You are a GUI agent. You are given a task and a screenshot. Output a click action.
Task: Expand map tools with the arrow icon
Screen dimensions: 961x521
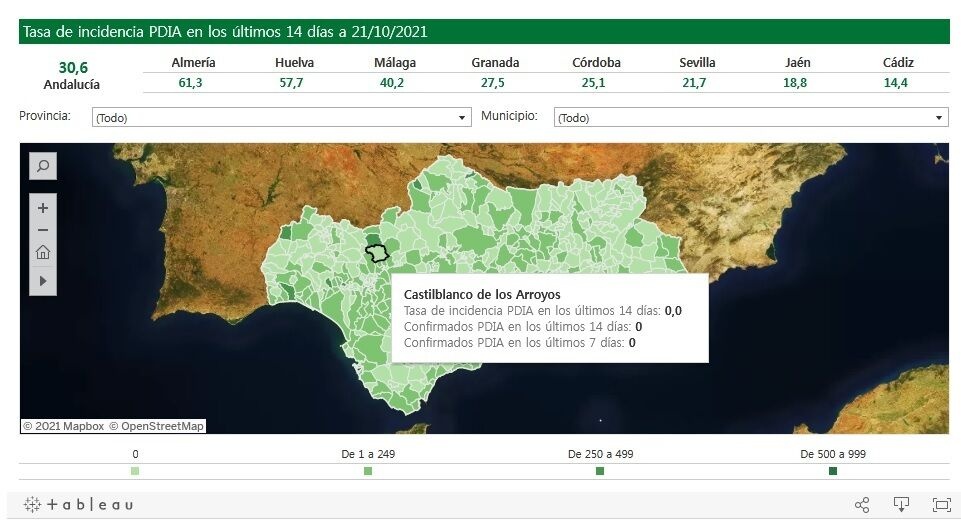43,281
